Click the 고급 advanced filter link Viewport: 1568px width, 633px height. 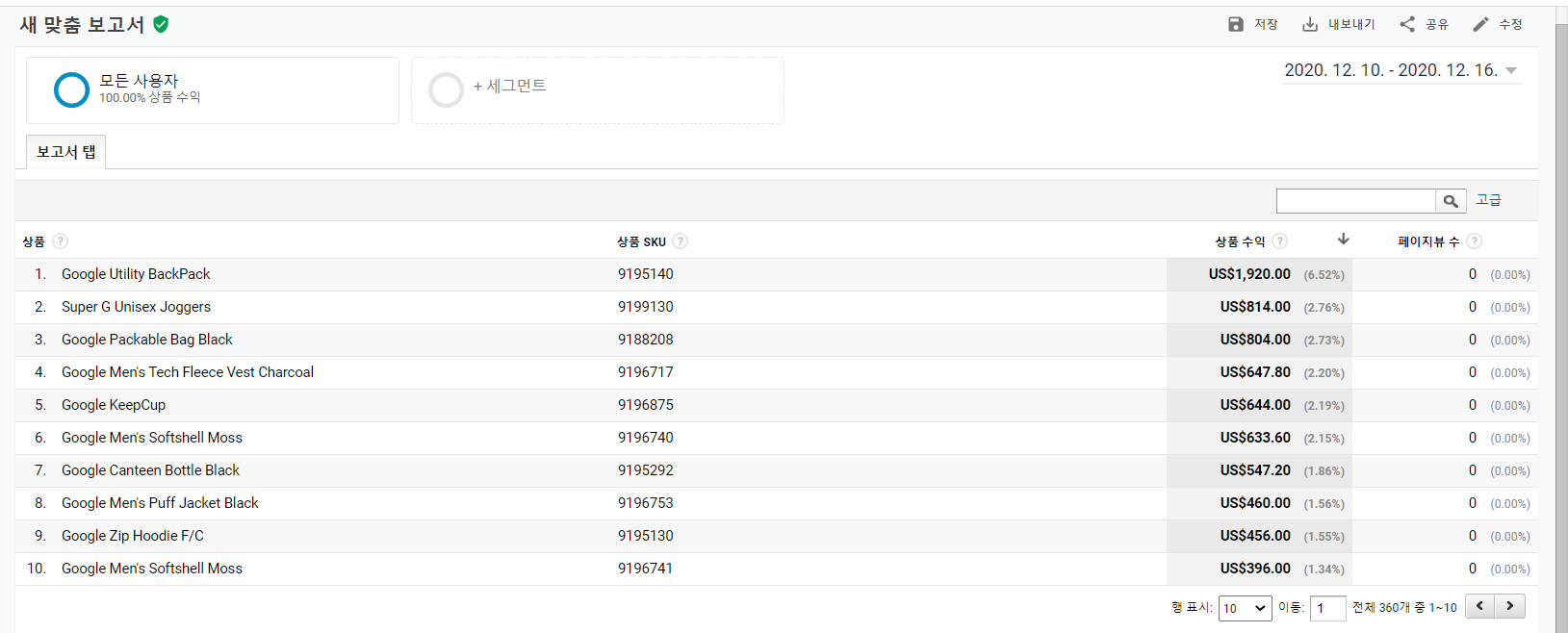pyautogui.click(x=1489, y=200)
